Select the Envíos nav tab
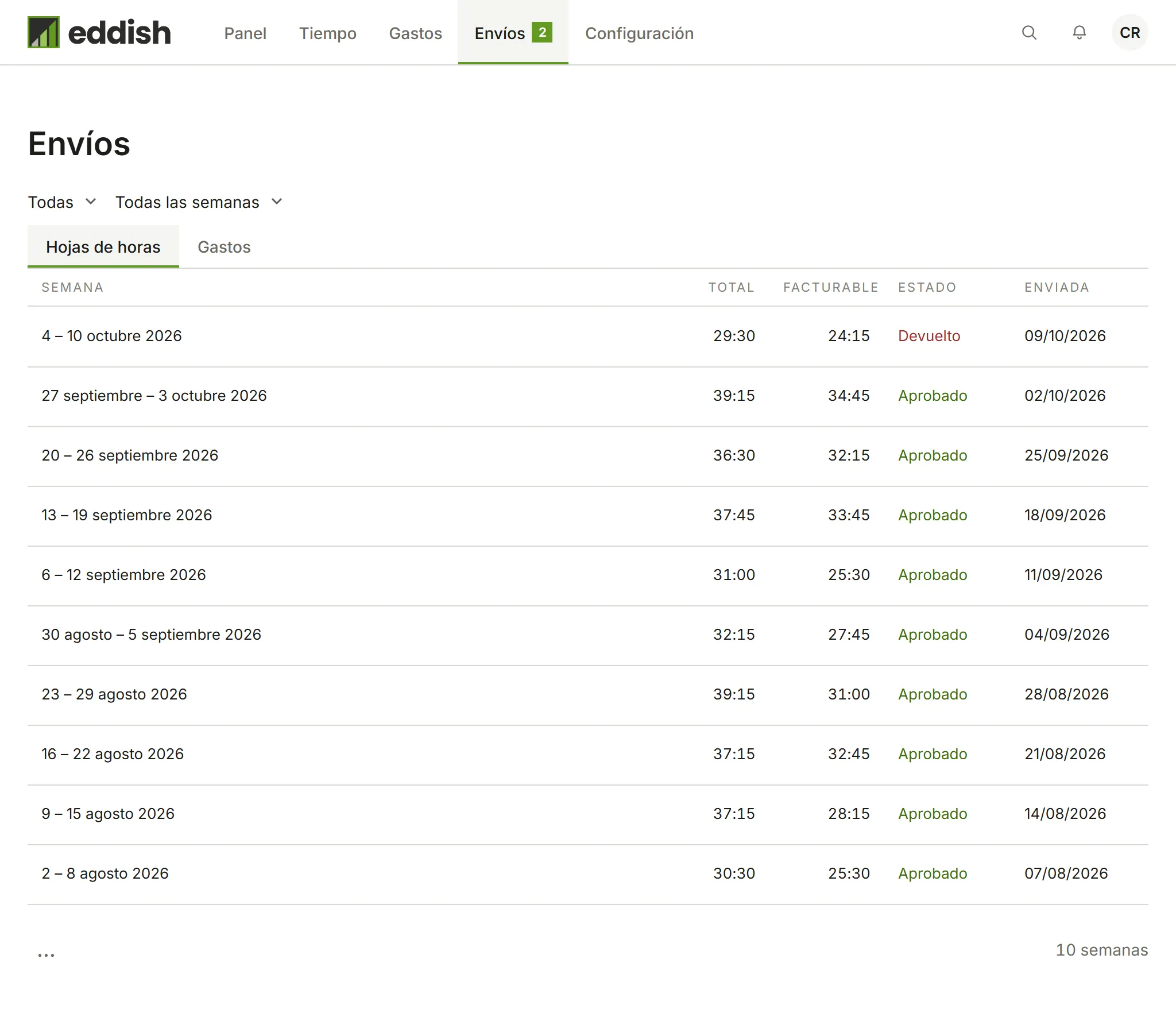The image size is (1176, 1036). (513, 32)
